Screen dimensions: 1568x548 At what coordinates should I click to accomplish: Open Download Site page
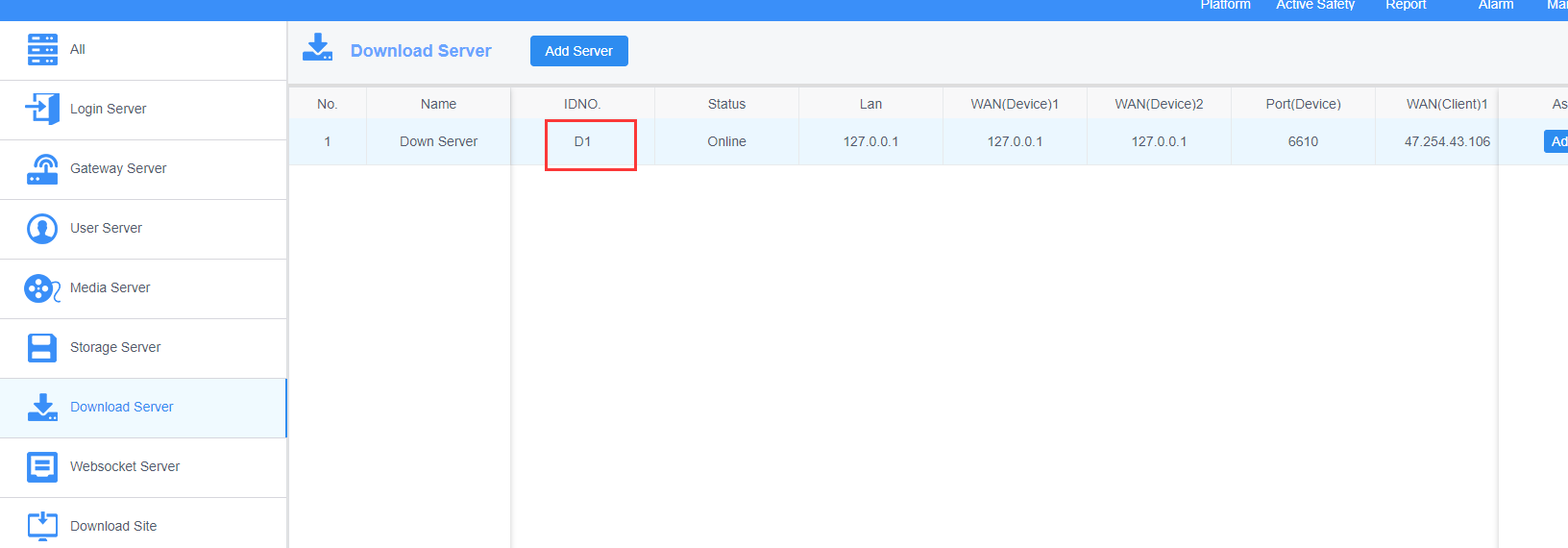pos(143,523)
